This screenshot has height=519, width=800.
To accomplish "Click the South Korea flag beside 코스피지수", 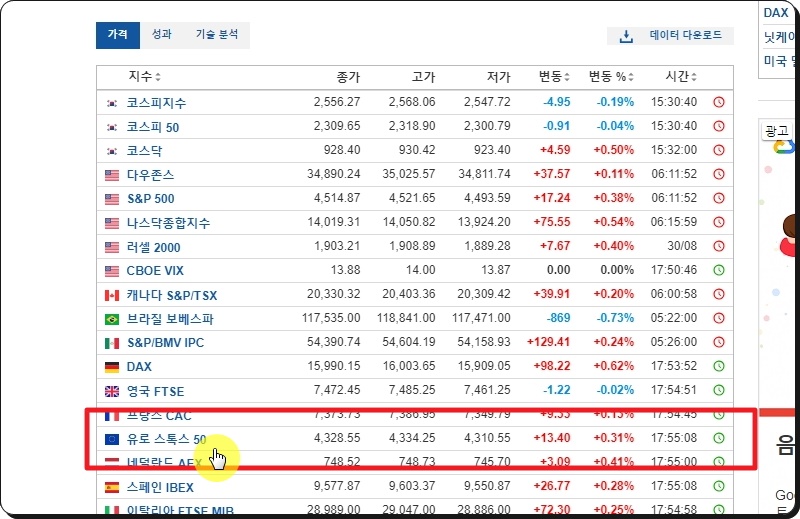I will pyautogui.click(x=112, y=103).
